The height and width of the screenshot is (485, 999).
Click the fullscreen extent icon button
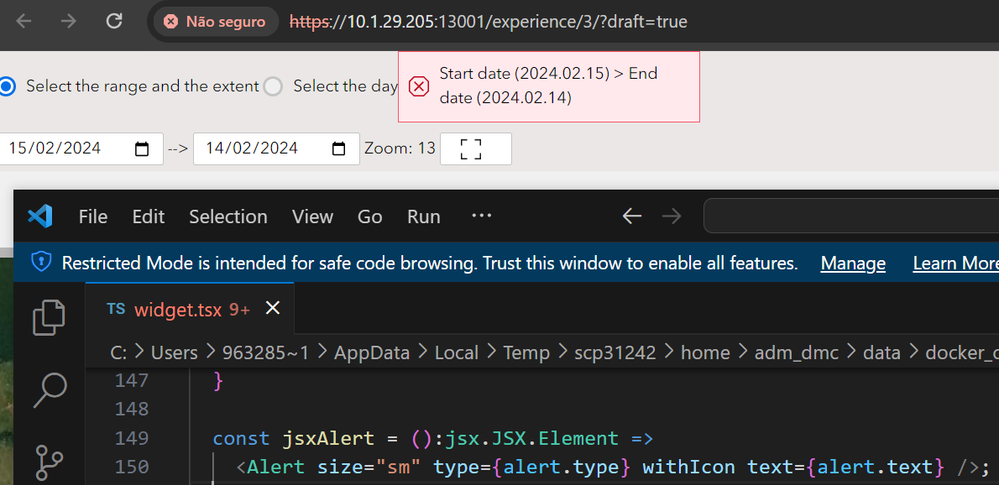[469, 149]
